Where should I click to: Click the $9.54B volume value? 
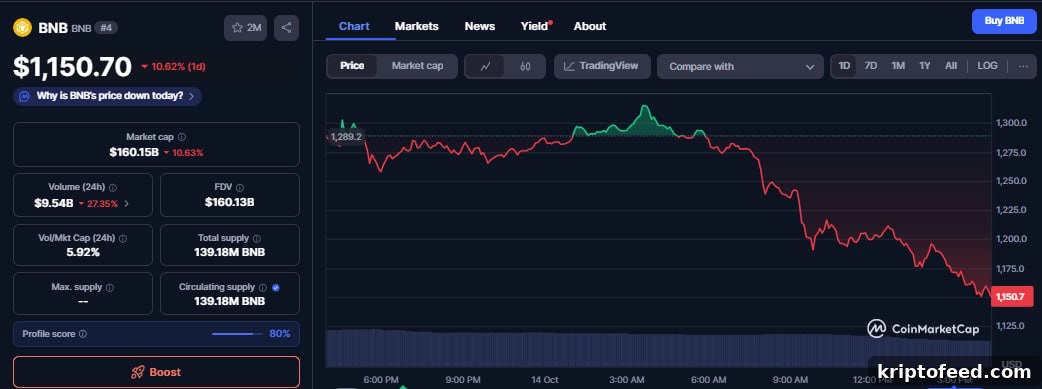pos(54,203)
